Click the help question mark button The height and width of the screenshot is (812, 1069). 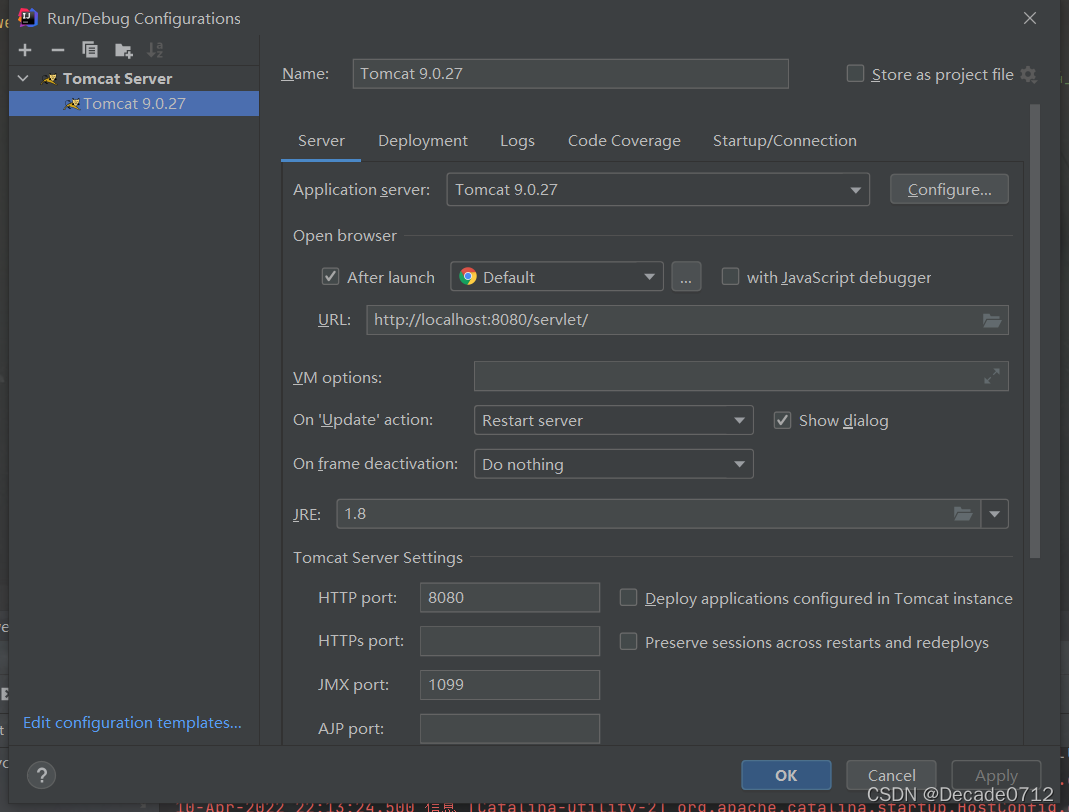42,775
